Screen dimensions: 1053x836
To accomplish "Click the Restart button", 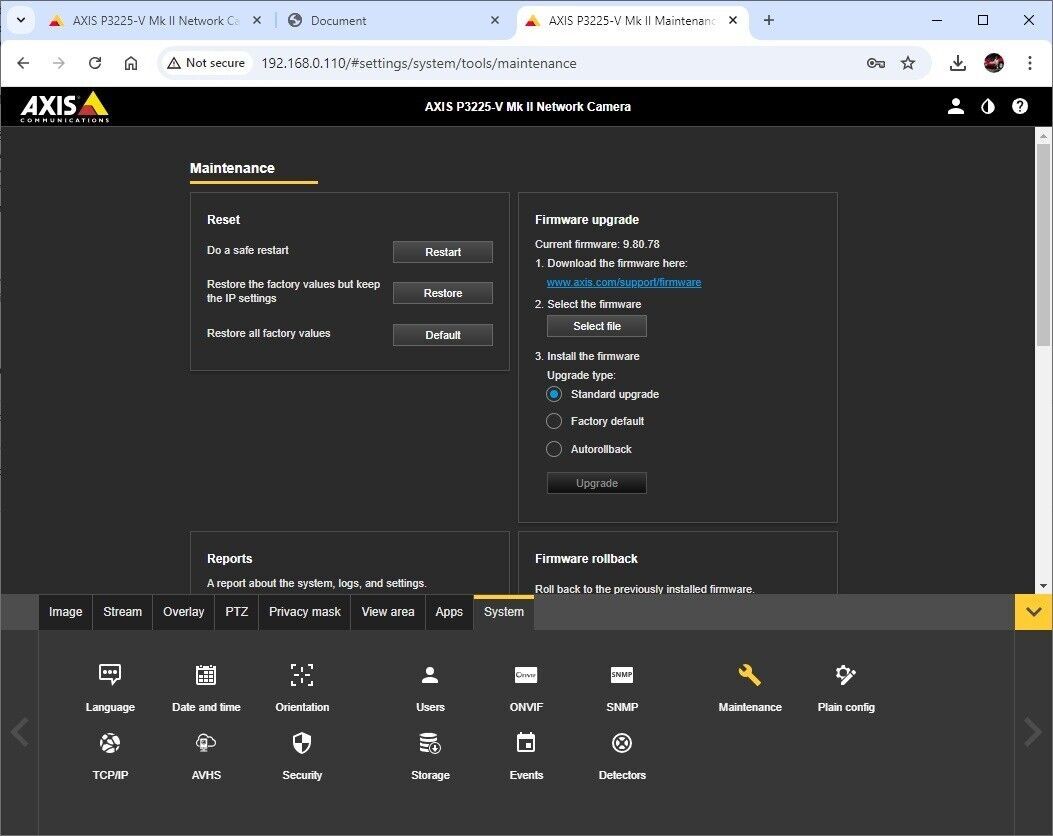I will 443,252.
